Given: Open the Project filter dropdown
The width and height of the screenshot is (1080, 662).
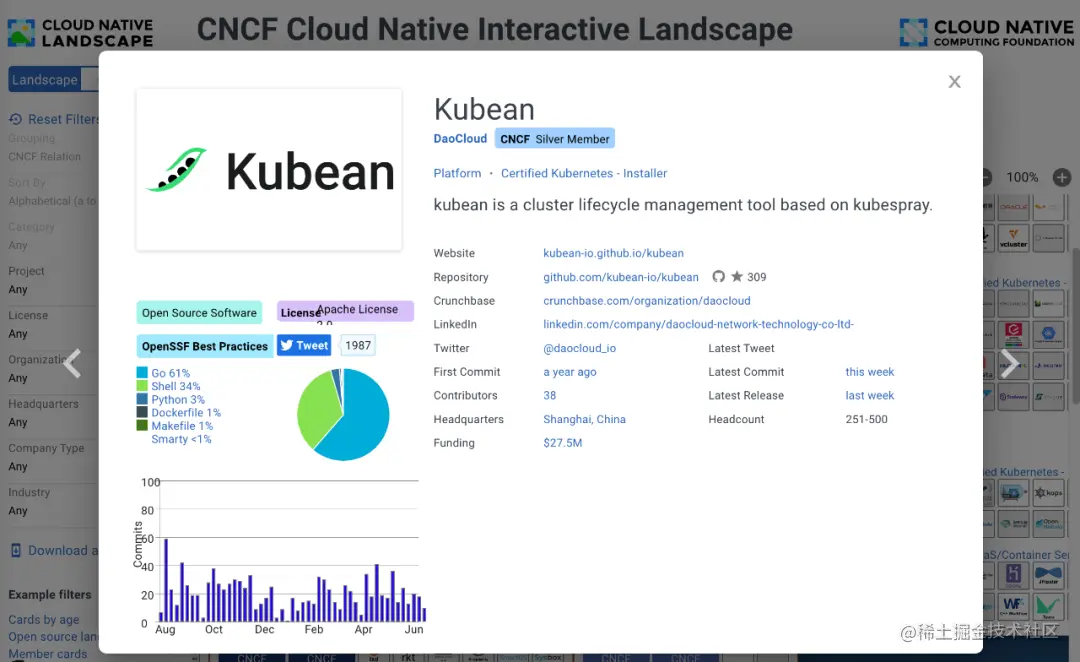Looking at the screenshot, I should coord(52,289).
